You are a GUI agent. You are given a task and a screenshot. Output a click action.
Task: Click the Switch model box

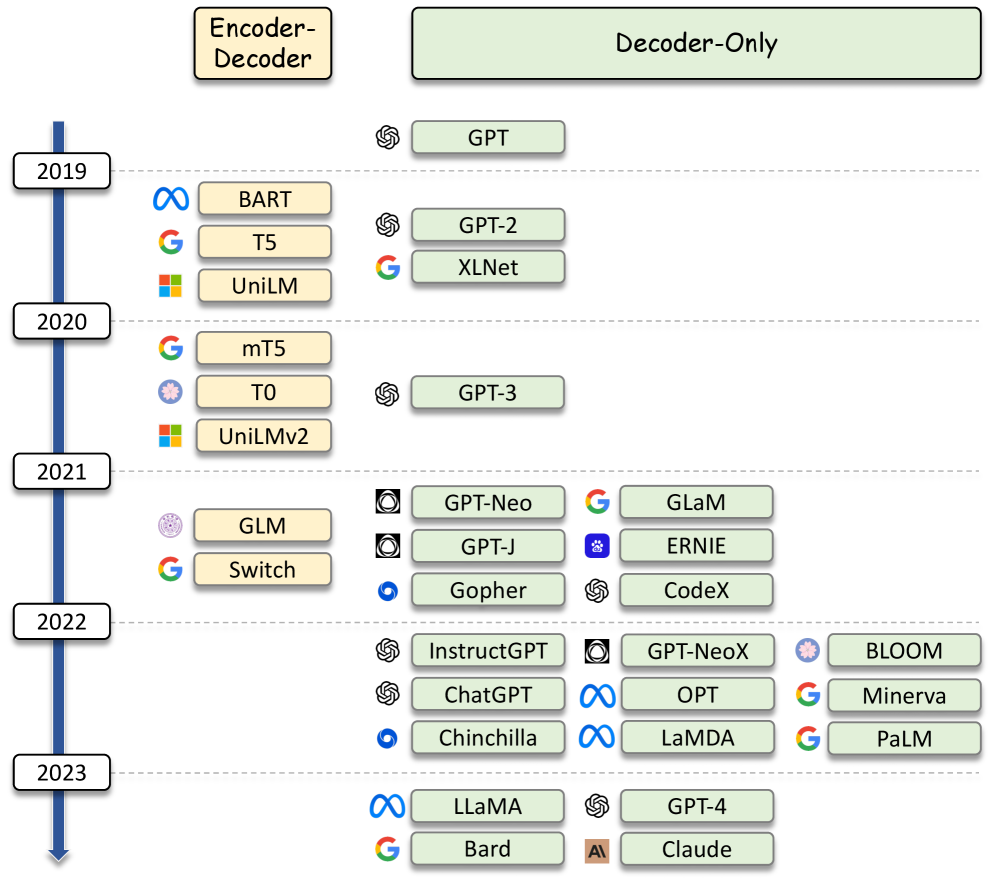[x=263, y=570]
